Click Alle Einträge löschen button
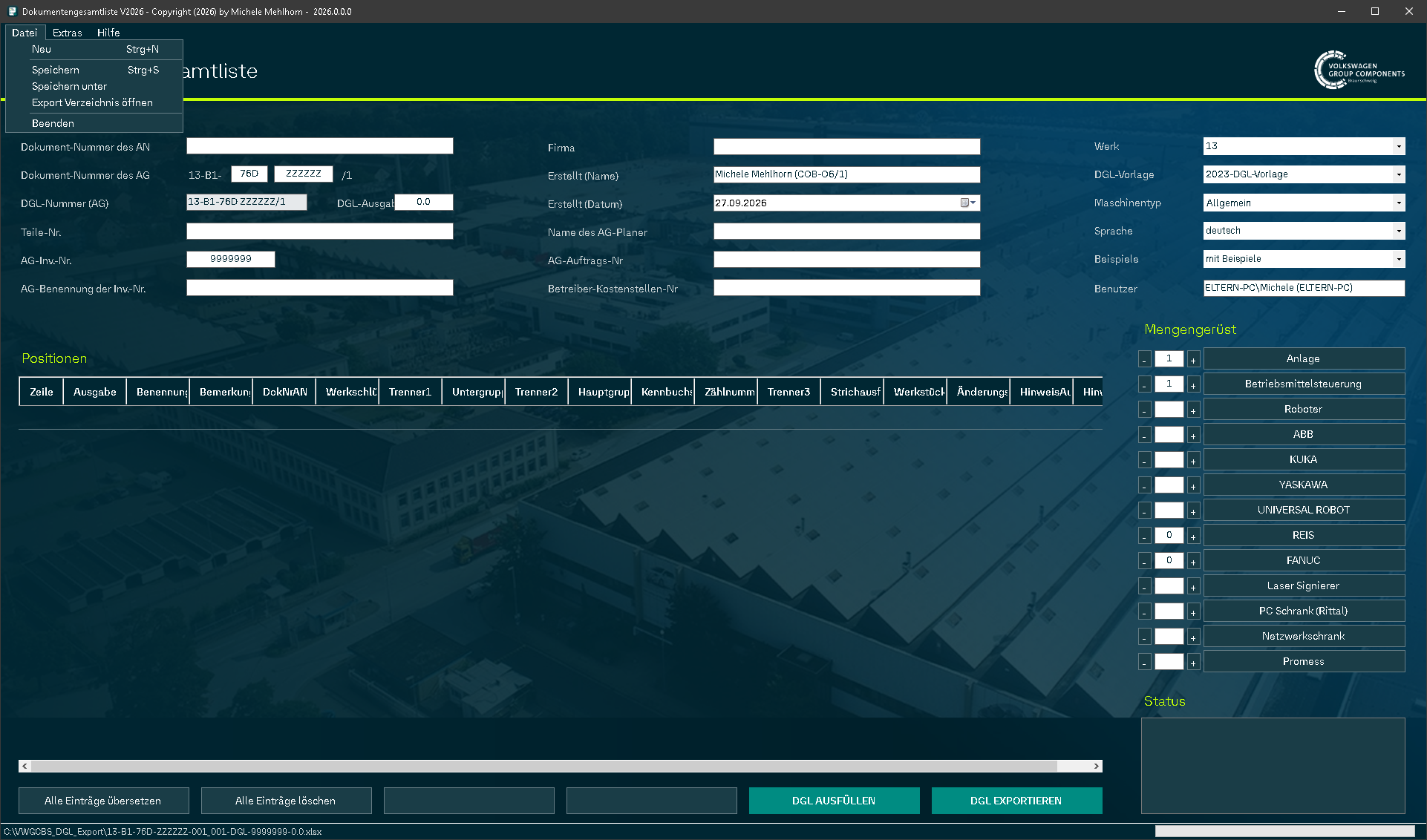1427x840 pixels. click(x=286, y=801)
